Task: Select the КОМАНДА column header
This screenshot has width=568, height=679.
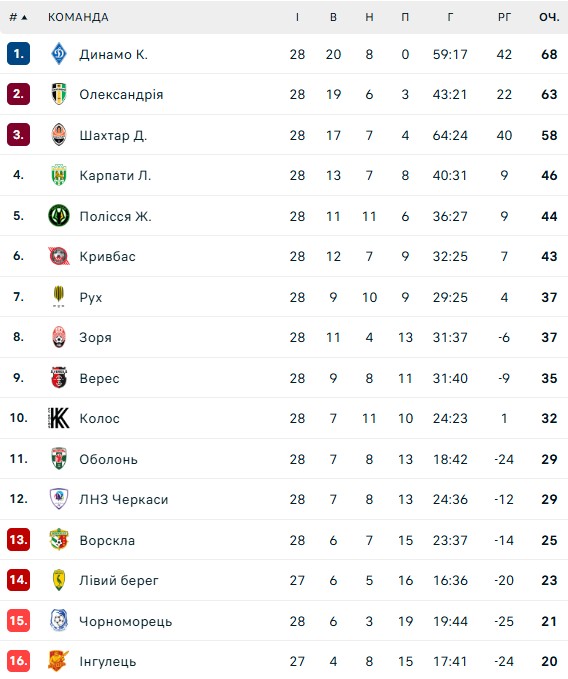Action: (x=78, y=17)
